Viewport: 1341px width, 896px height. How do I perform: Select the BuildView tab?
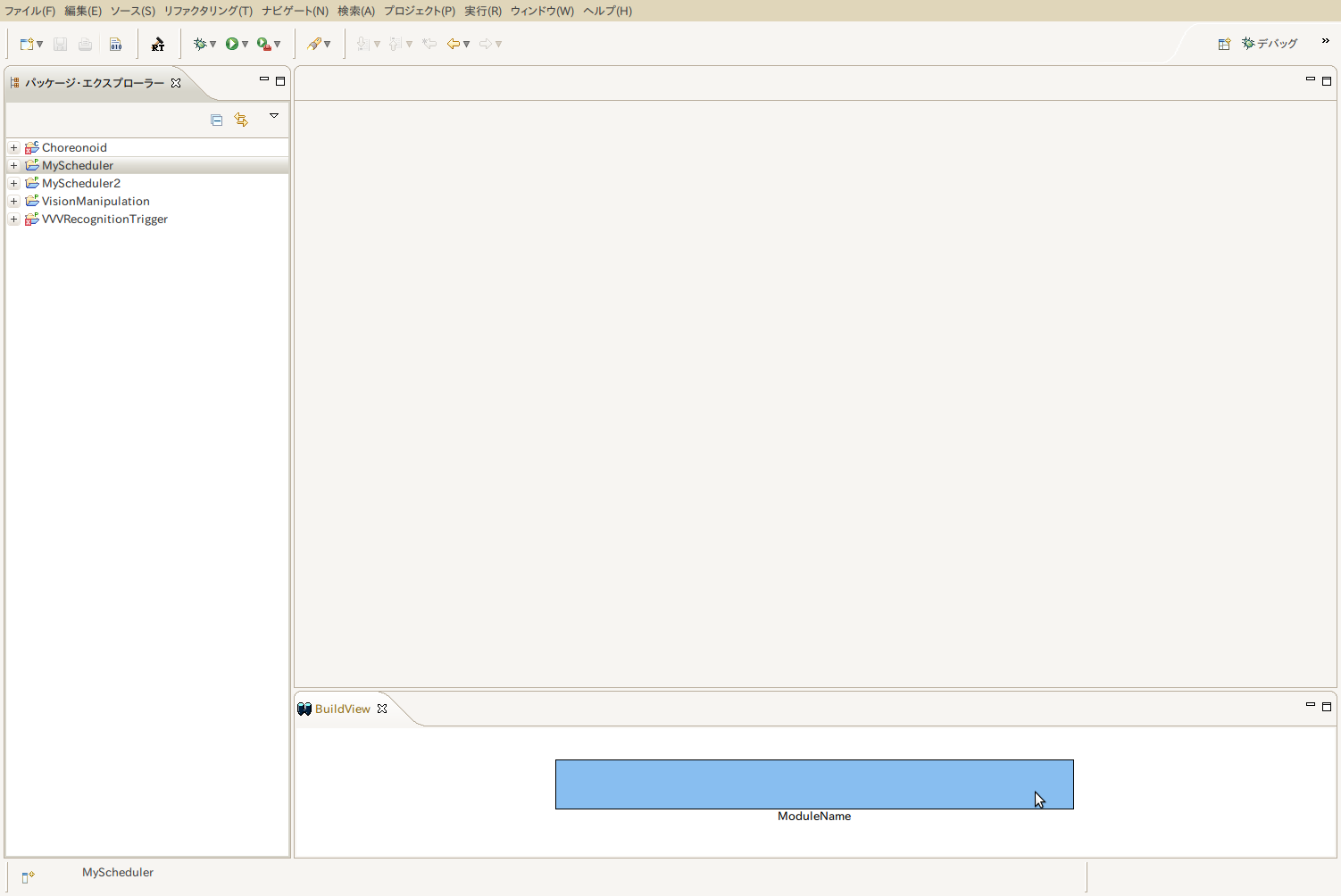click(x=342, y=709)
